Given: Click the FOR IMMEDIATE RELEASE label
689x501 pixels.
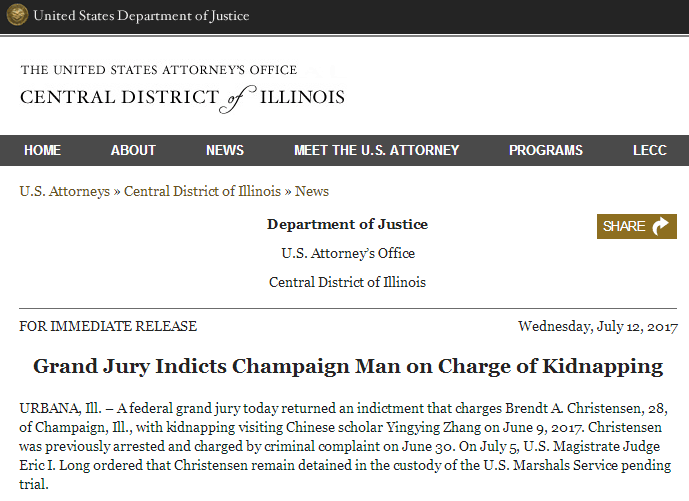Looking at the screenshot, I should point(108,326).
